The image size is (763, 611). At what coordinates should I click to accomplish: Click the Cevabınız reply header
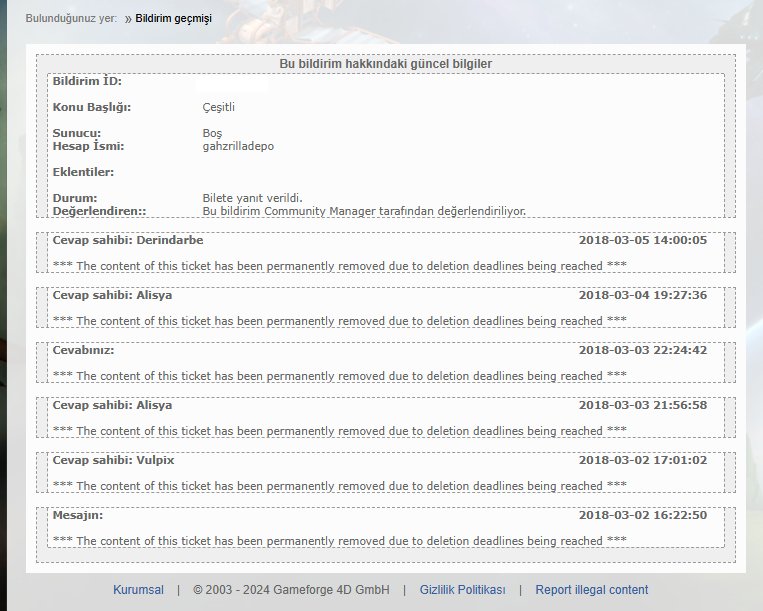point(83,350)
